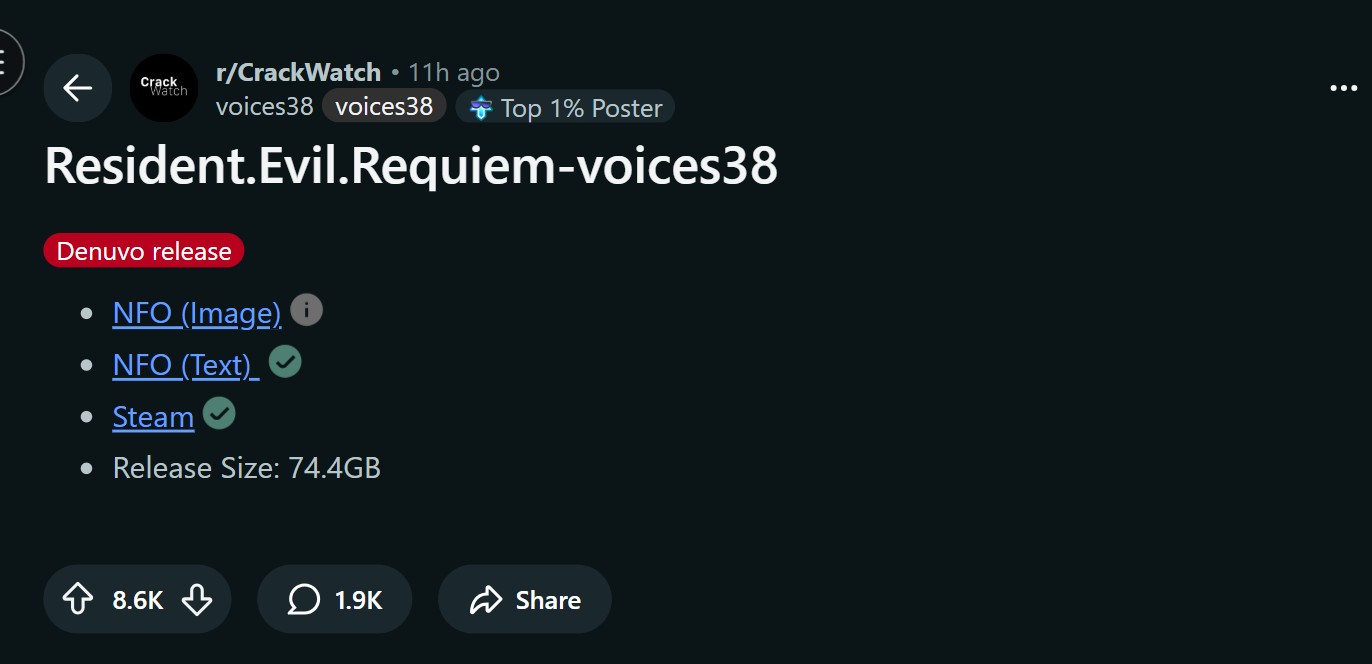1372x664 pixels.
Task: Click the Top 1% Poster badge icon
Action: 483,107
